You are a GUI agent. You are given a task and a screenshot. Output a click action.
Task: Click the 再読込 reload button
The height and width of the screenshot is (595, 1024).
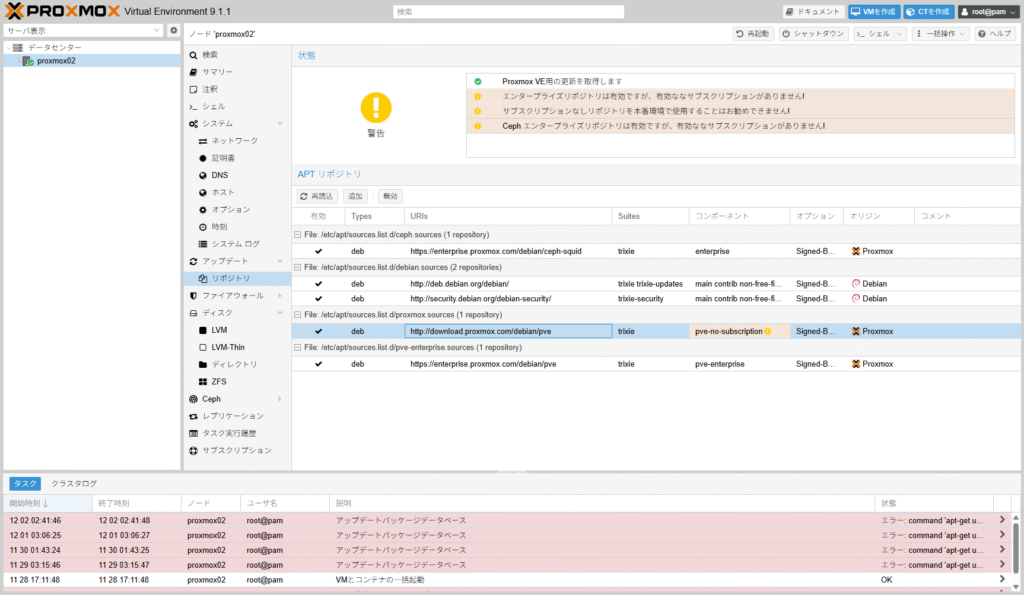click(x=317, y=197)
